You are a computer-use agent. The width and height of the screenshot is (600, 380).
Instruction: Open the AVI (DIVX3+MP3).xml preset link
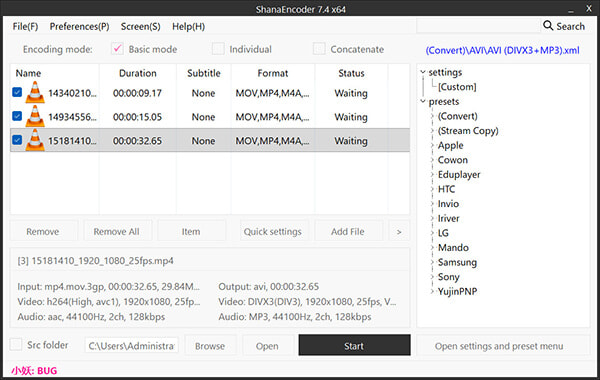coord(502,50)
